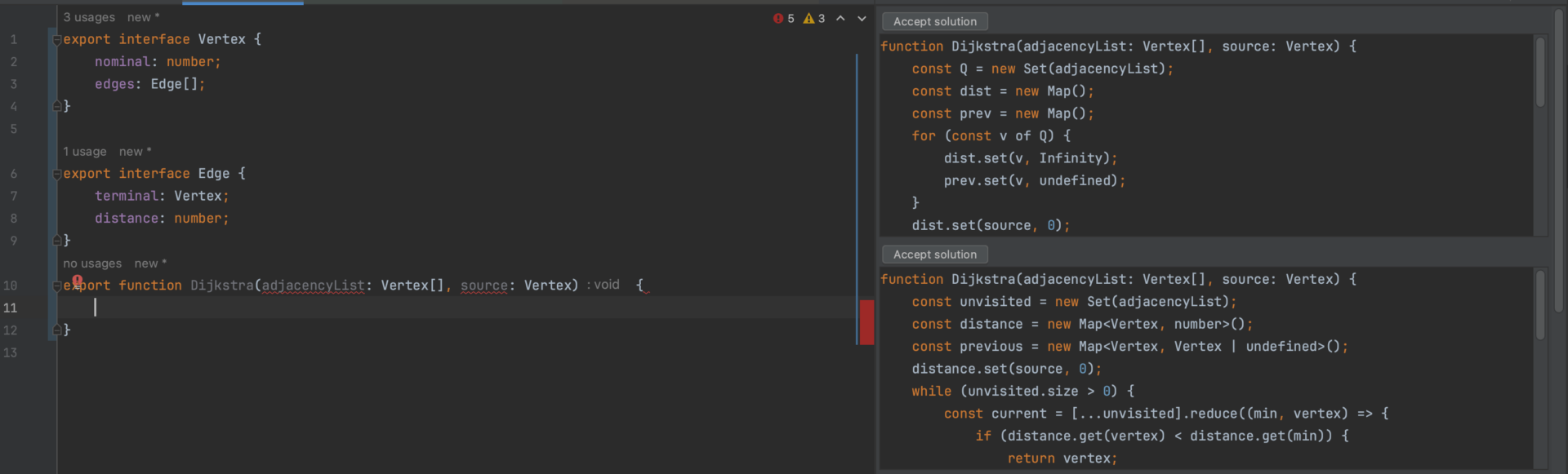Screen dimensions: 1568x474
Task: Go to previous highlighted error arrow
Action: tap(840, 18)
